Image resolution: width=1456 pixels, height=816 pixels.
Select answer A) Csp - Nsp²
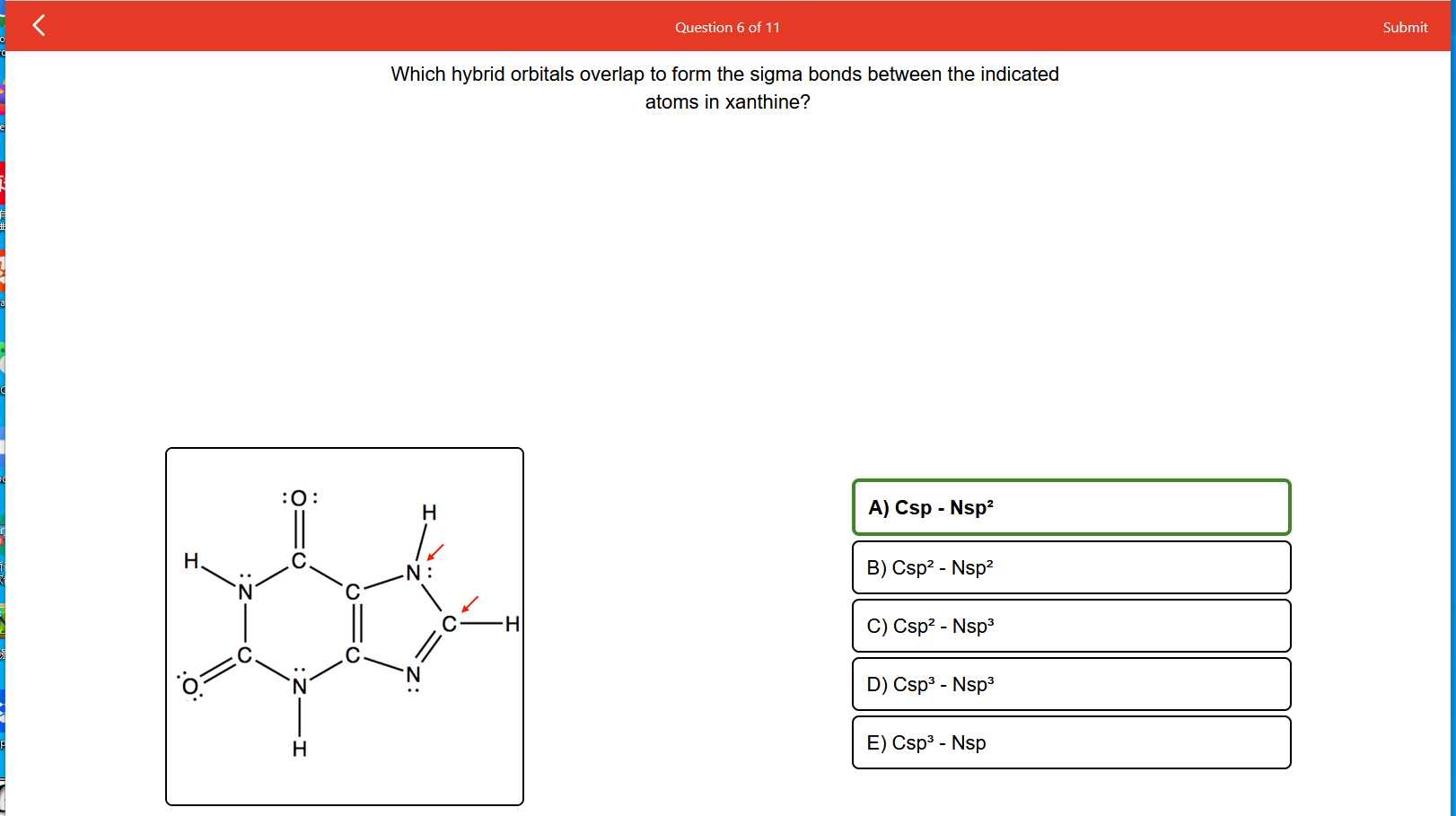(x=1072, y=507)
